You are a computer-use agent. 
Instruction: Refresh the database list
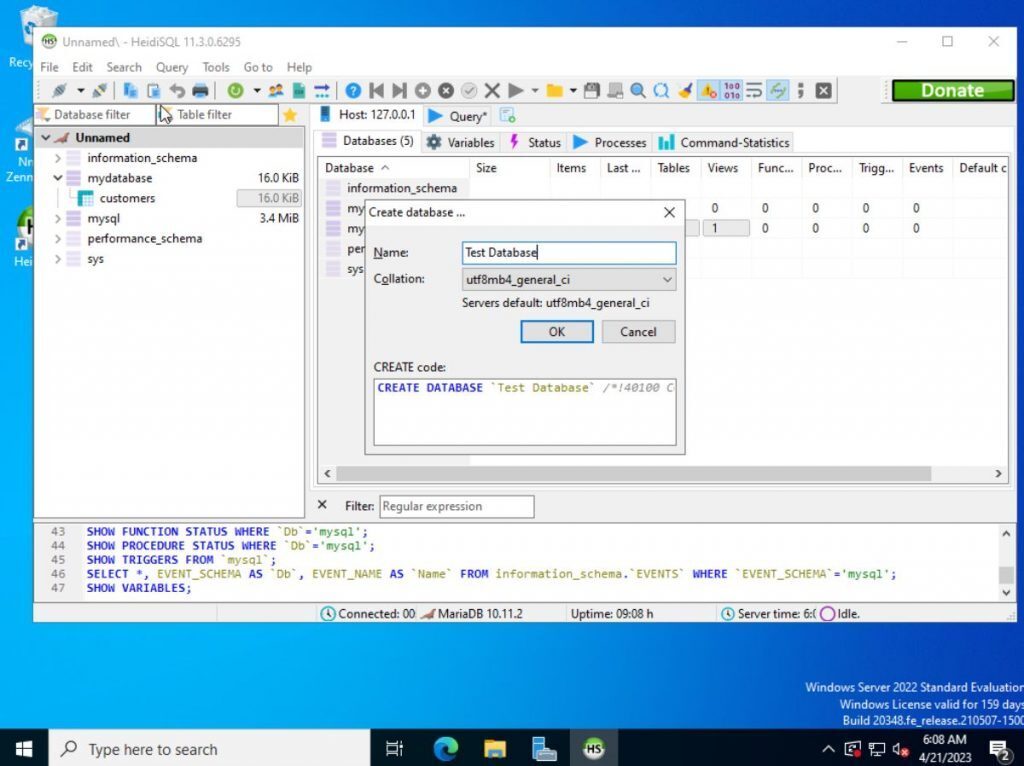click(235, 90)
